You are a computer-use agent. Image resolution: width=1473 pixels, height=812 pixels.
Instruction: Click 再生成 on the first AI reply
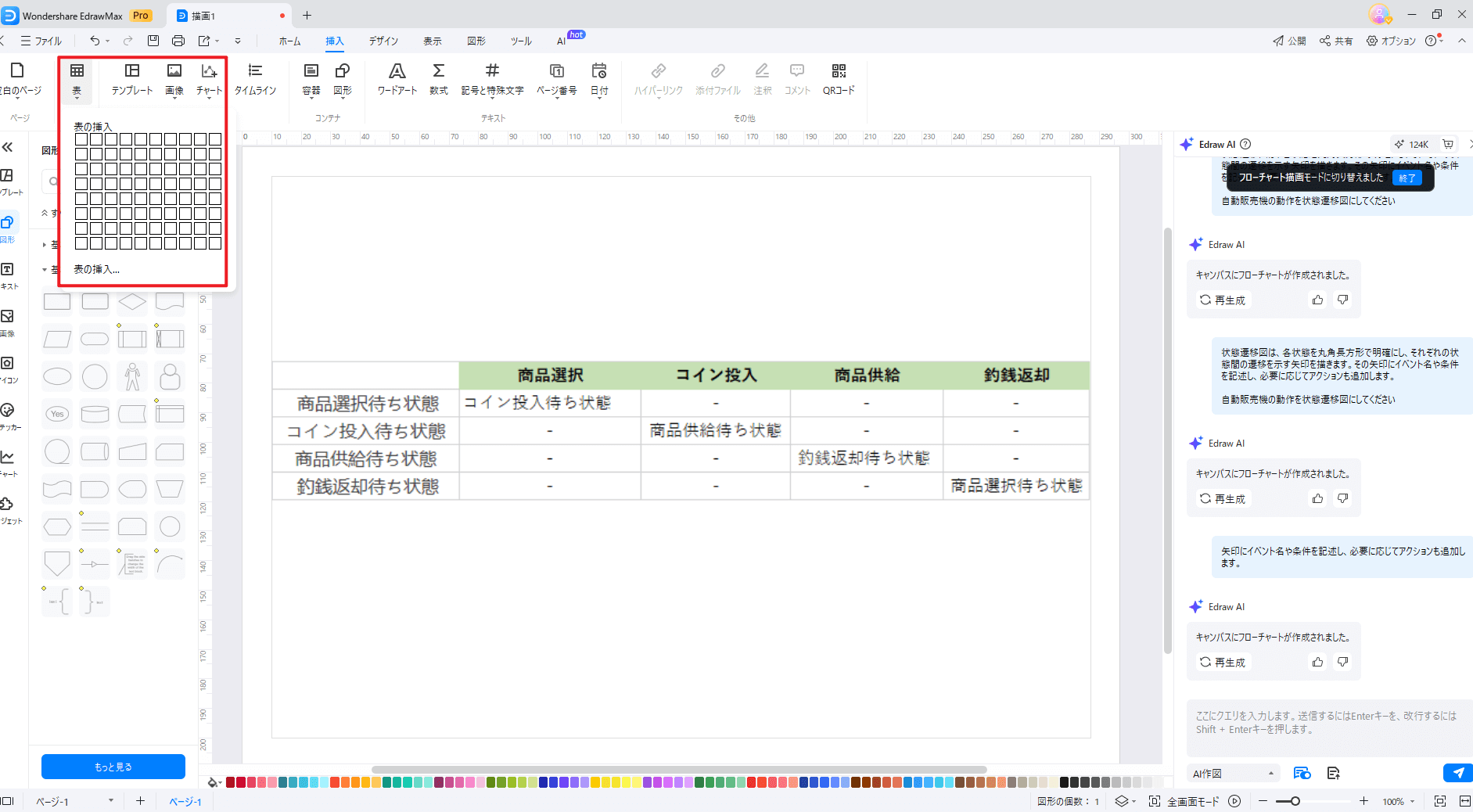pyautogui.click(x=1223, y=300)
